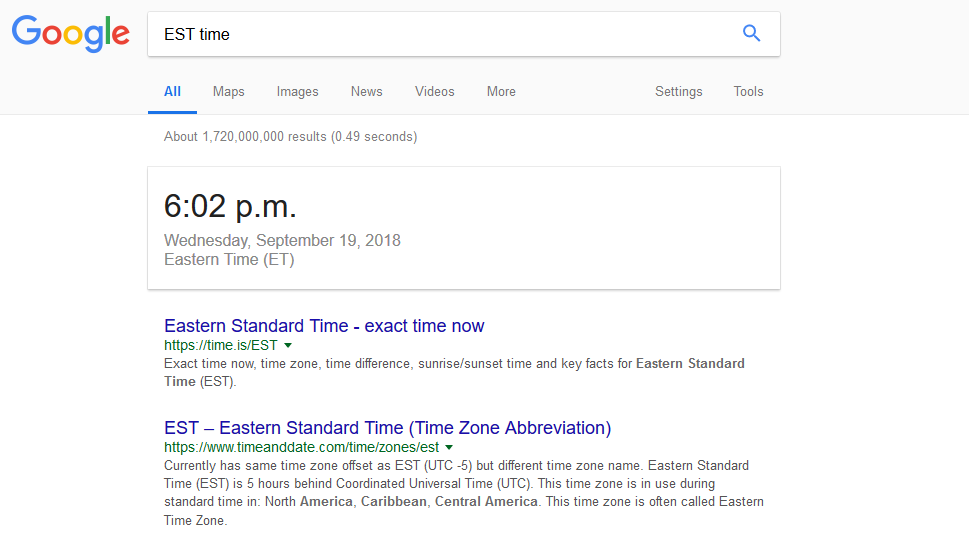Switch to Videos results
Viewport: 969px width, 541px height.
tap(434, 91)
